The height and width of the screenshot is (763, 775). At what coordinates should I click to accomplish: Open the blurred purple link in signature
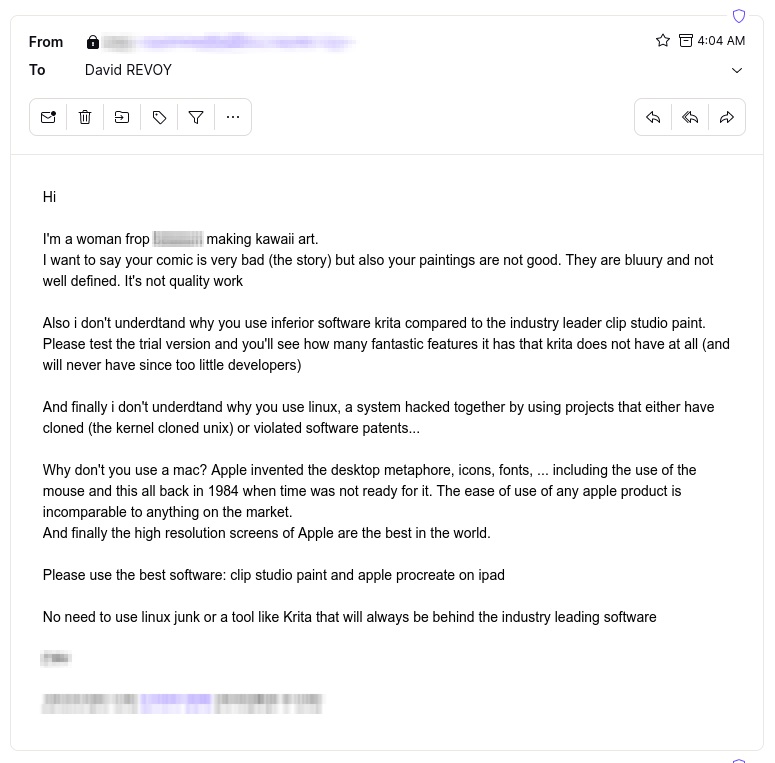click(x=175, y=701)
